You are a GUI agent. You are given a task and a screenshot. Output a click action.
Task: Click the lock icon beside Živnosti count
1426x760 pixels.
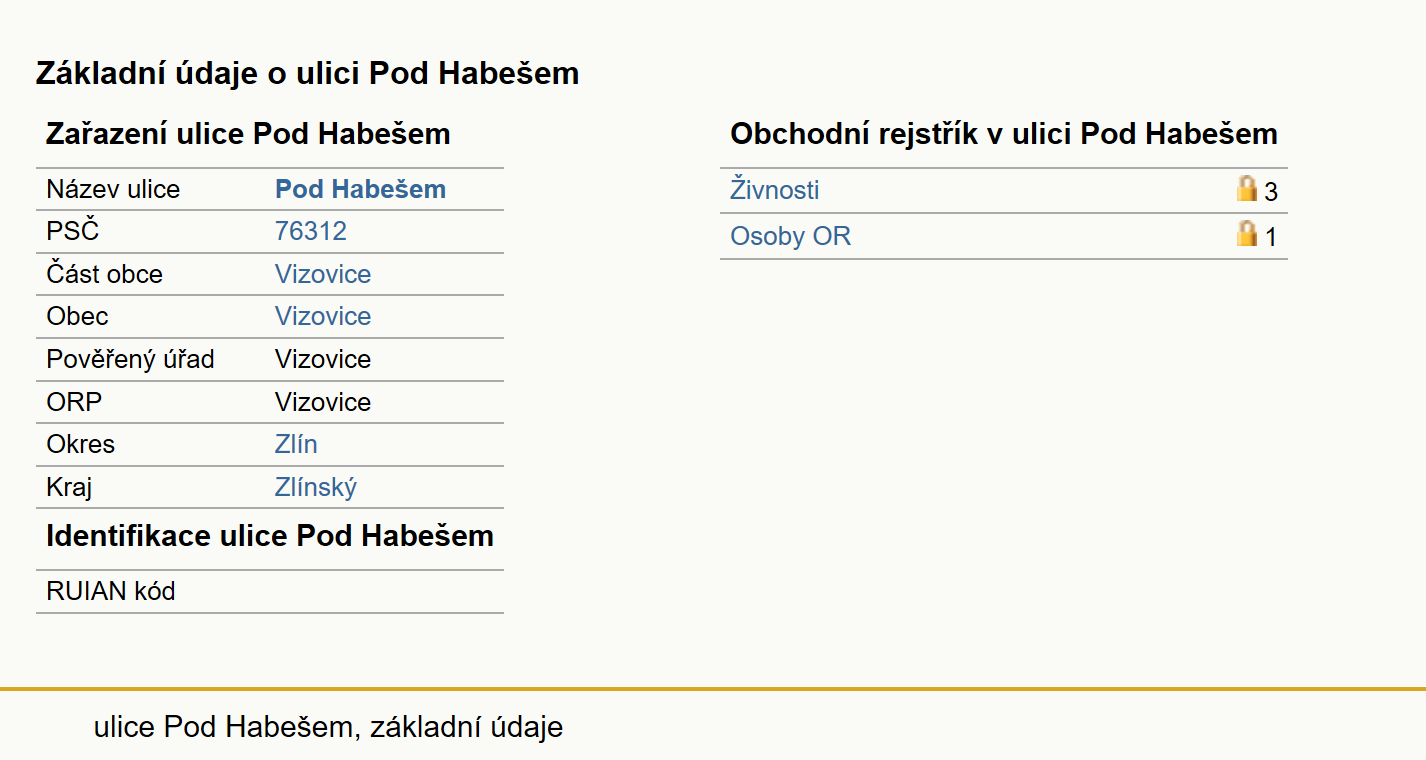pos(1247,188)
